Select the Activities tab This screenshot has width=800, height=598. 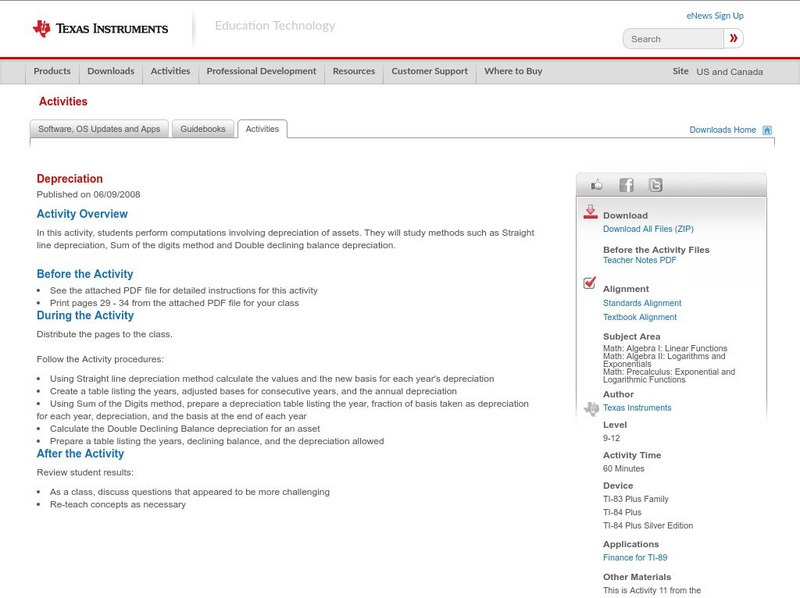pos(262,129)
